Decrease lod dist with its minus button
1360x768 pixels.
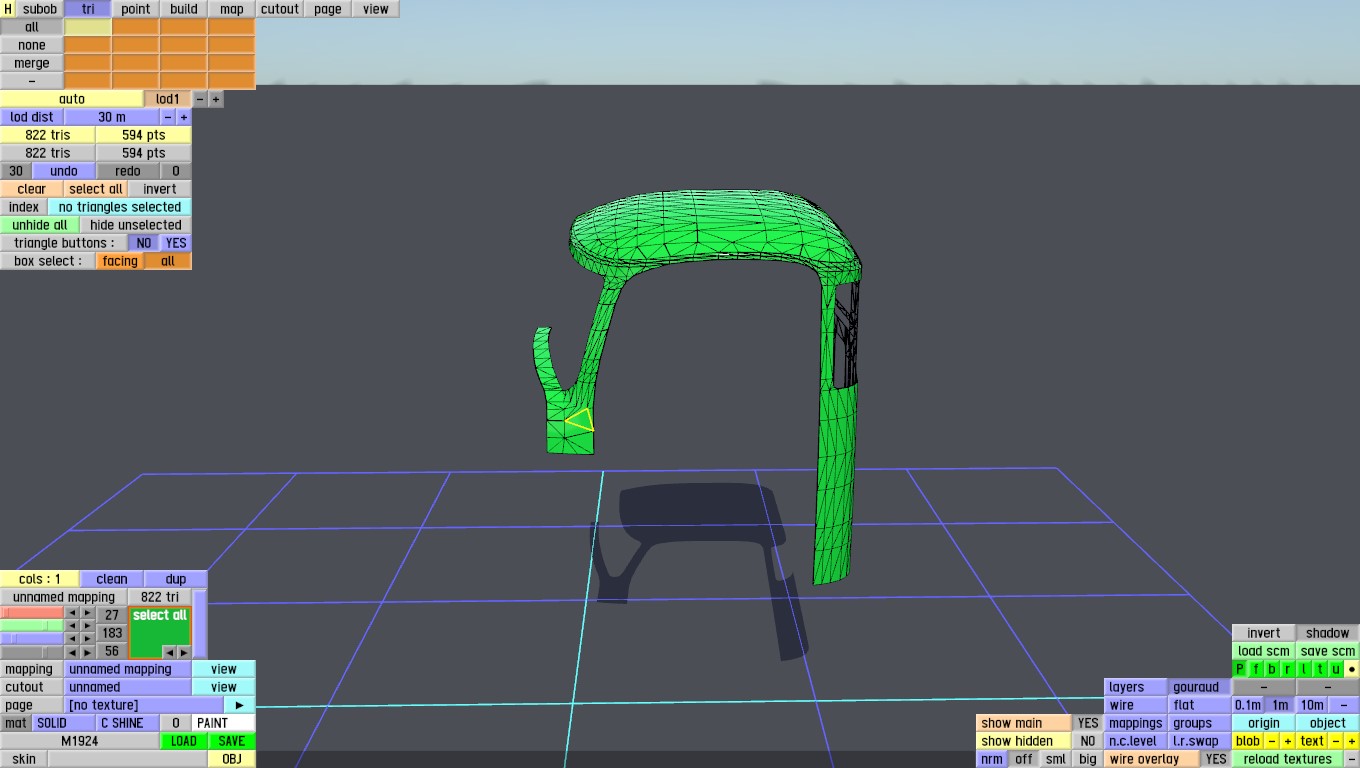[168, 117]
